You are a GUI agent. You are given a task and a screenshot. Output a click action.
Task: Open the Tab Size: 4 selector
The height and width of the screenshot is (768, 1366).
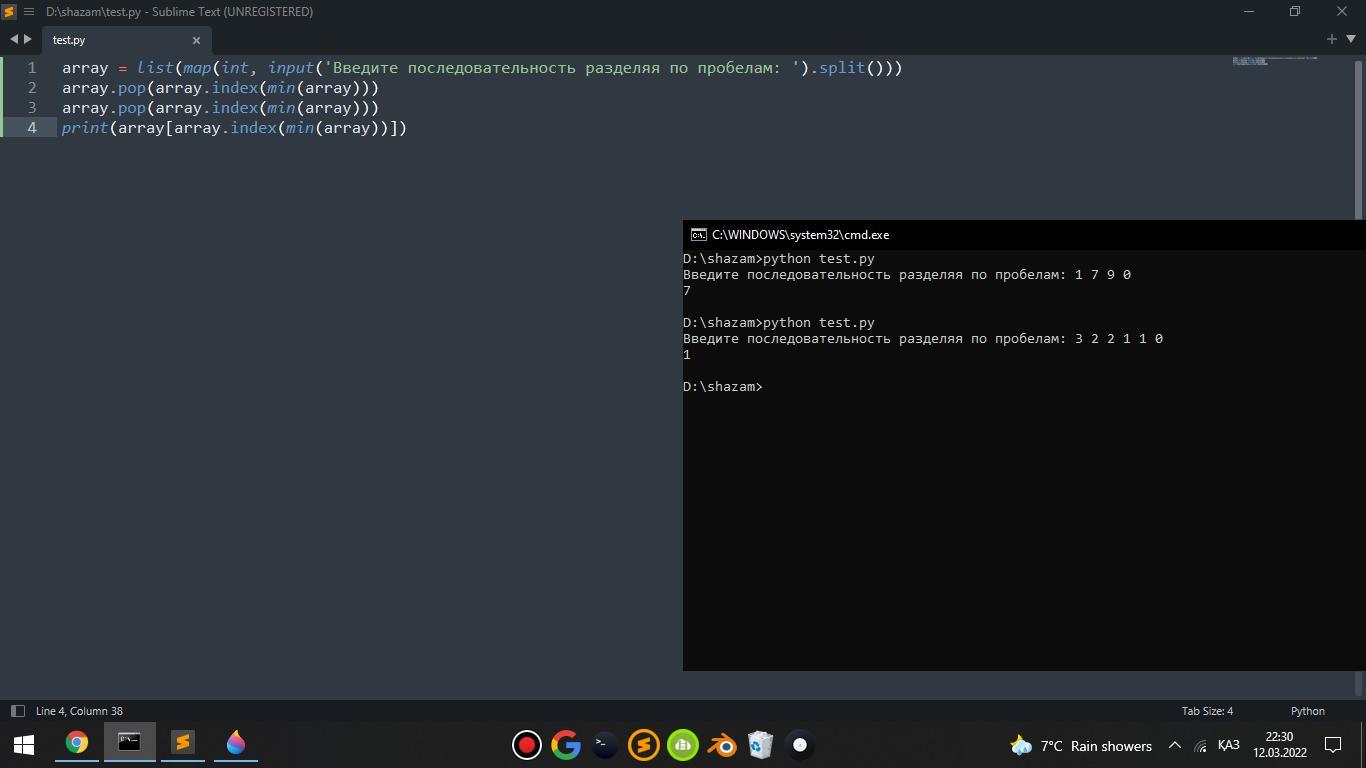[1207, 711]
